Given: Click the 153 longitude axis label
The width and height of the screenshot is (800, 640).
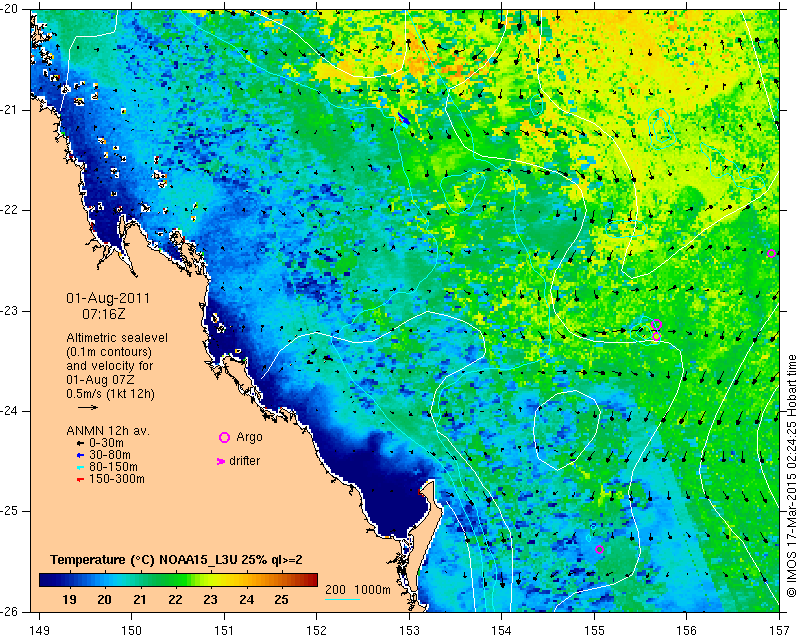Looking at the screenshot, I should [409, 631].
